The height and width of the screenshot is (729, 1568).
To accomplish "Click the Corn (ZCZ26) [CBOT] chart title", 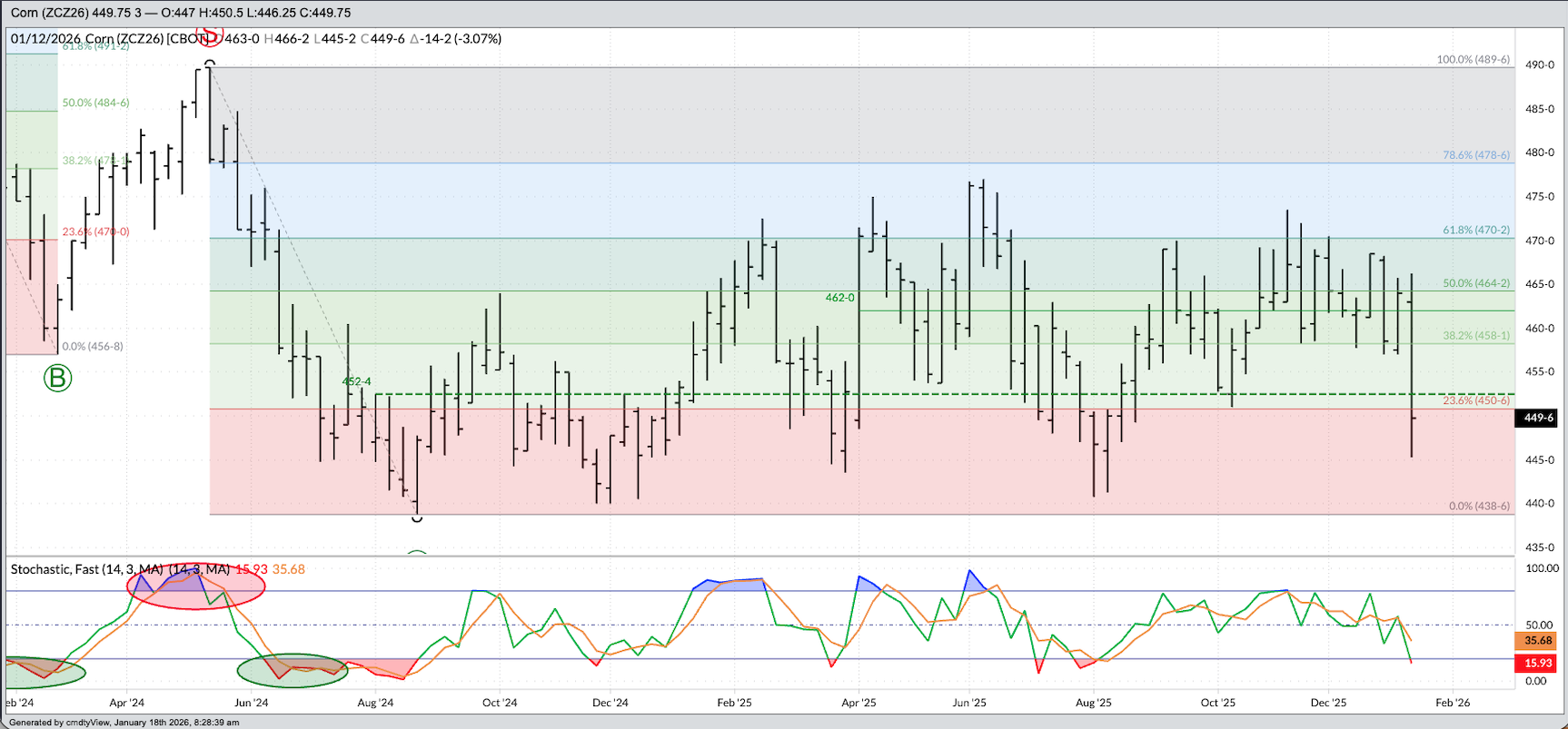I will [x=147, y=39].
